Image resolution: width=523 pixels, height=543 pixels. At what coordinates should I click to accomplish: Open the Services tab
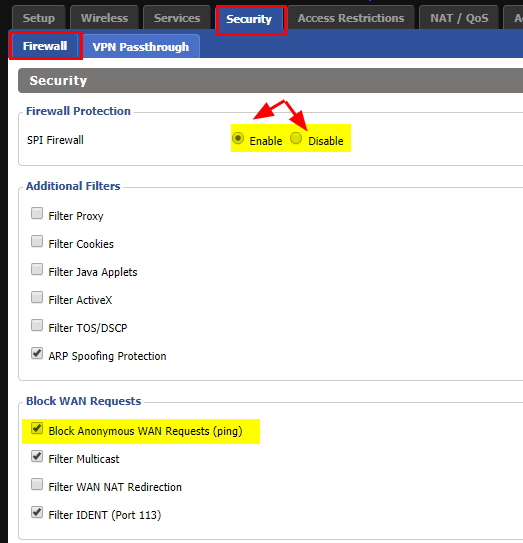[177, 18]
